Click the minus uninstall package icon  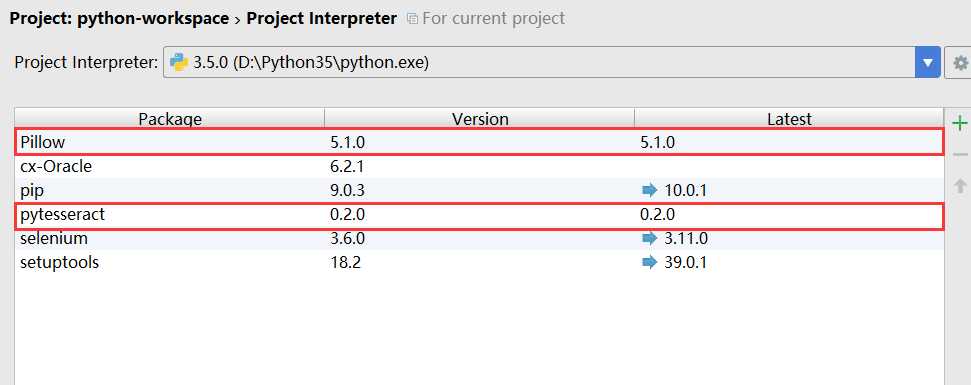(960, 154)
